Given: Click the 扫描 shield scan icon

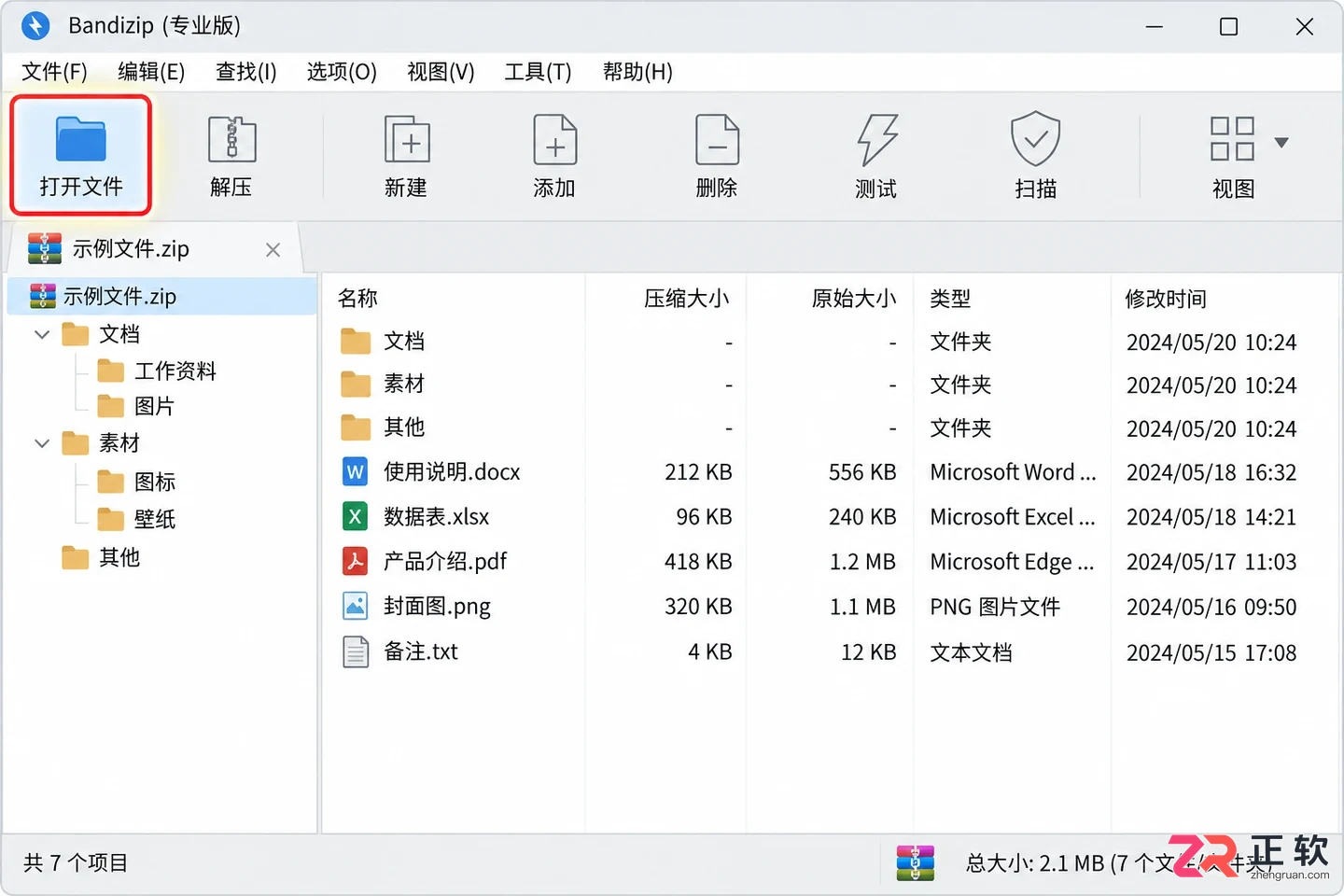Looking at the screenshot, I should pyautogui.click(x=1036, y=140).
